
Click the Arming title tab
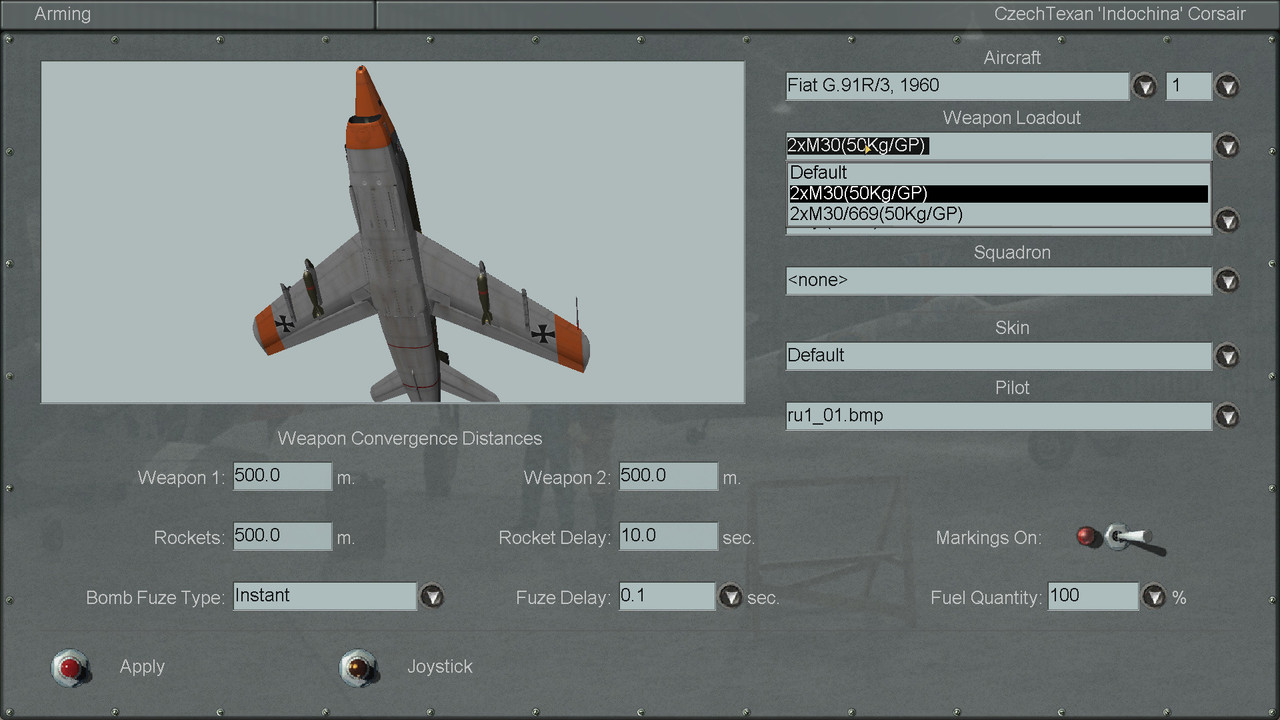pos(62,14)
